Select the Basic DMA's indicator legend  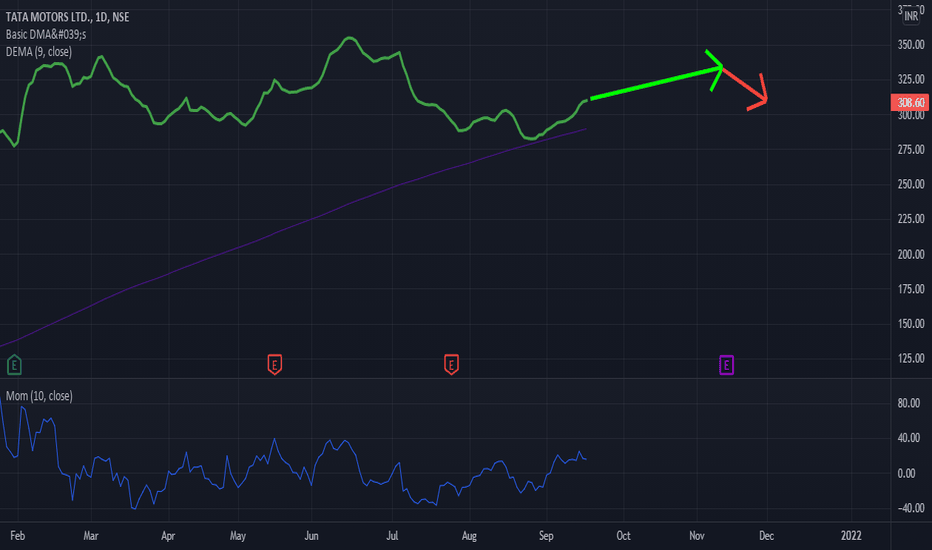click(x=46, y=34)
